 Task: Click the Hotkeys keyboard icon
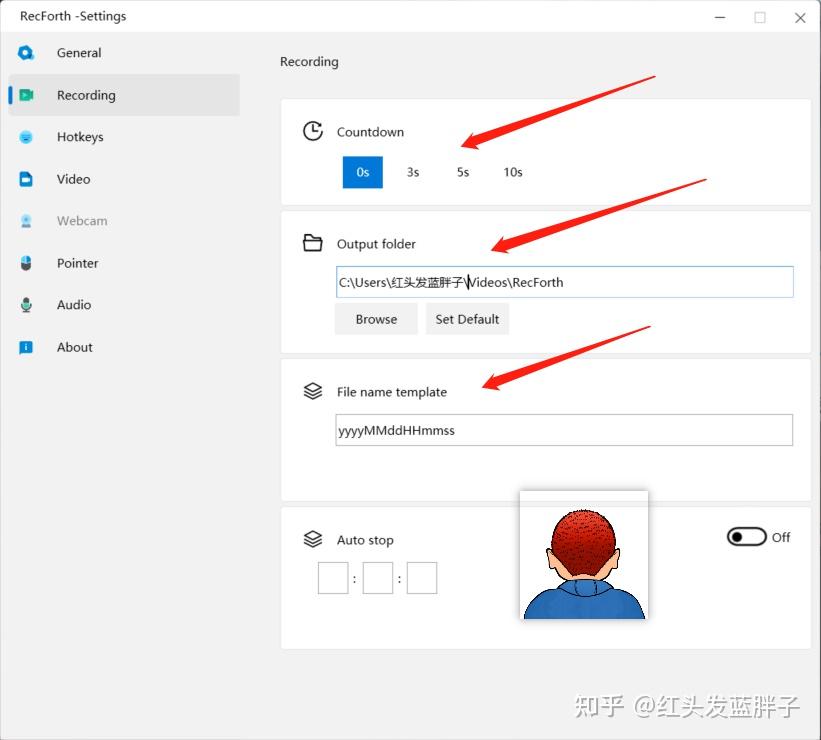pos(26,137)
